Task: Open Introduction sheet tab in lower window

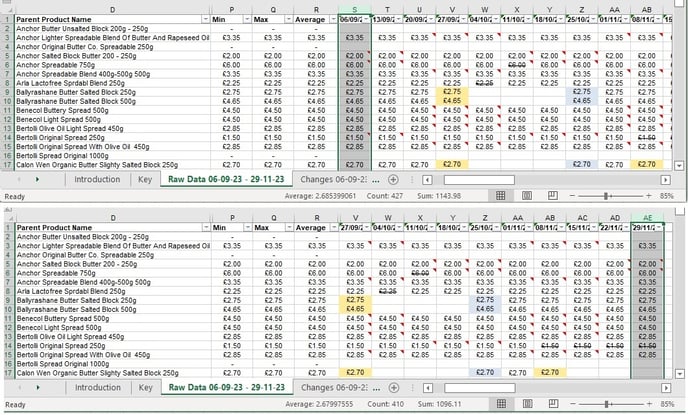Action: coord(97,387)
